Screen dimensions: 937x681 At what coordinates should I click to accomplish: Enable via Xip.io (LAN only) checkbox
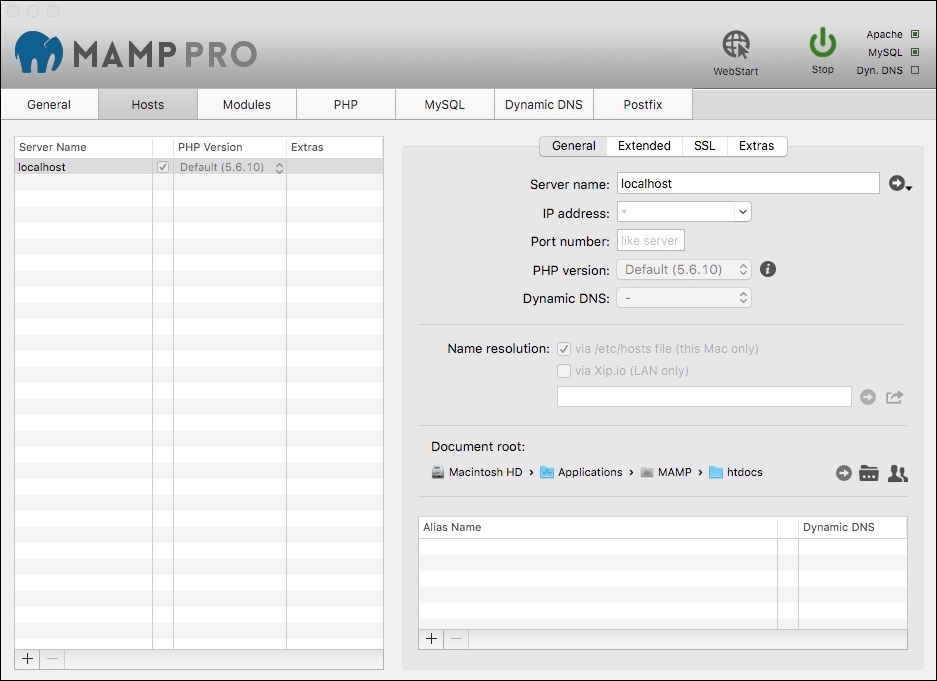click(x=564, y=371)
